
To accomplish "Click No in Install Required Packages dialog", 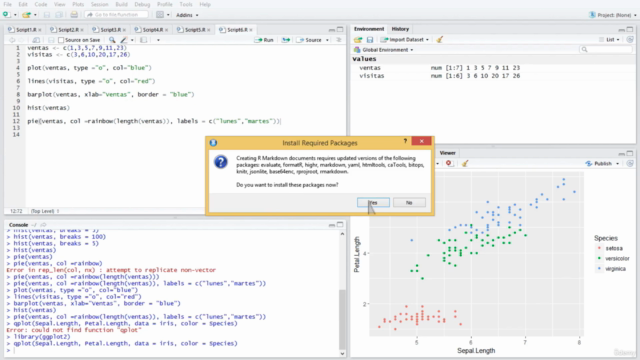I will [x=409, y=202].
